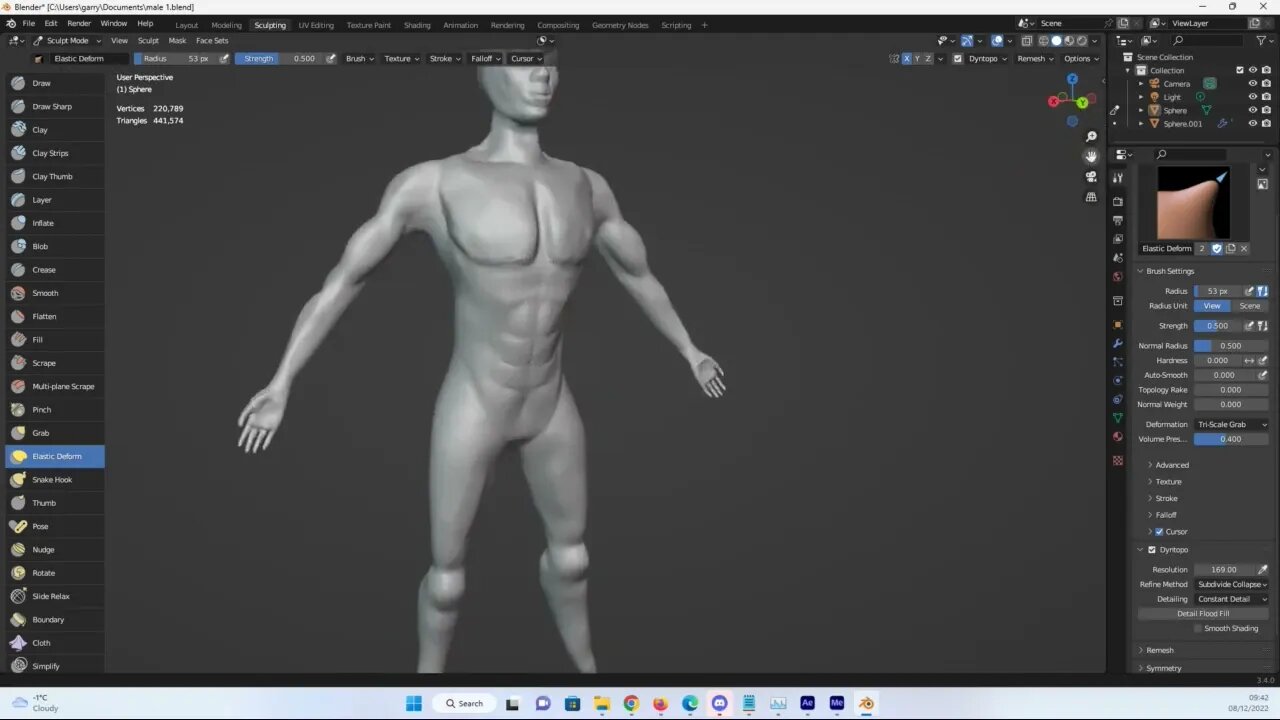Viewport: 1280px width, 720px height.
Task: Open the Mask menu
Action: 177,40
